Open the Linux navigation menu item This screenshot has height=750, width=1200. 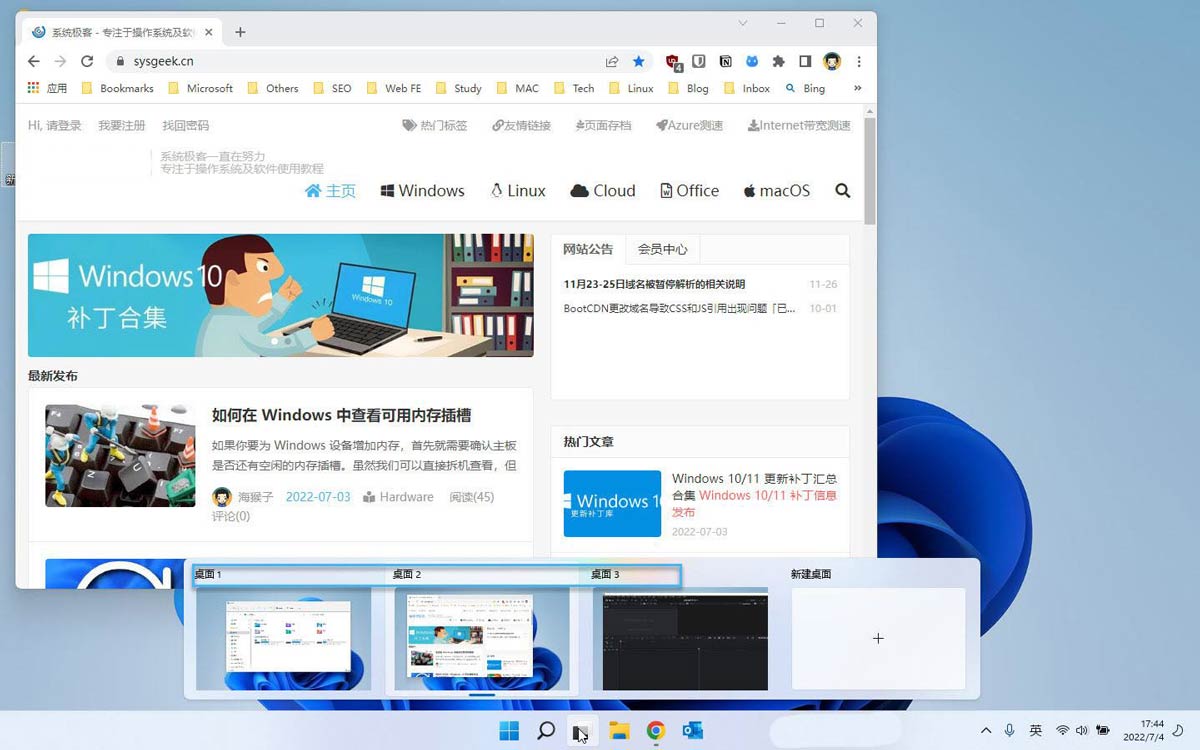[x=518, y=191]
